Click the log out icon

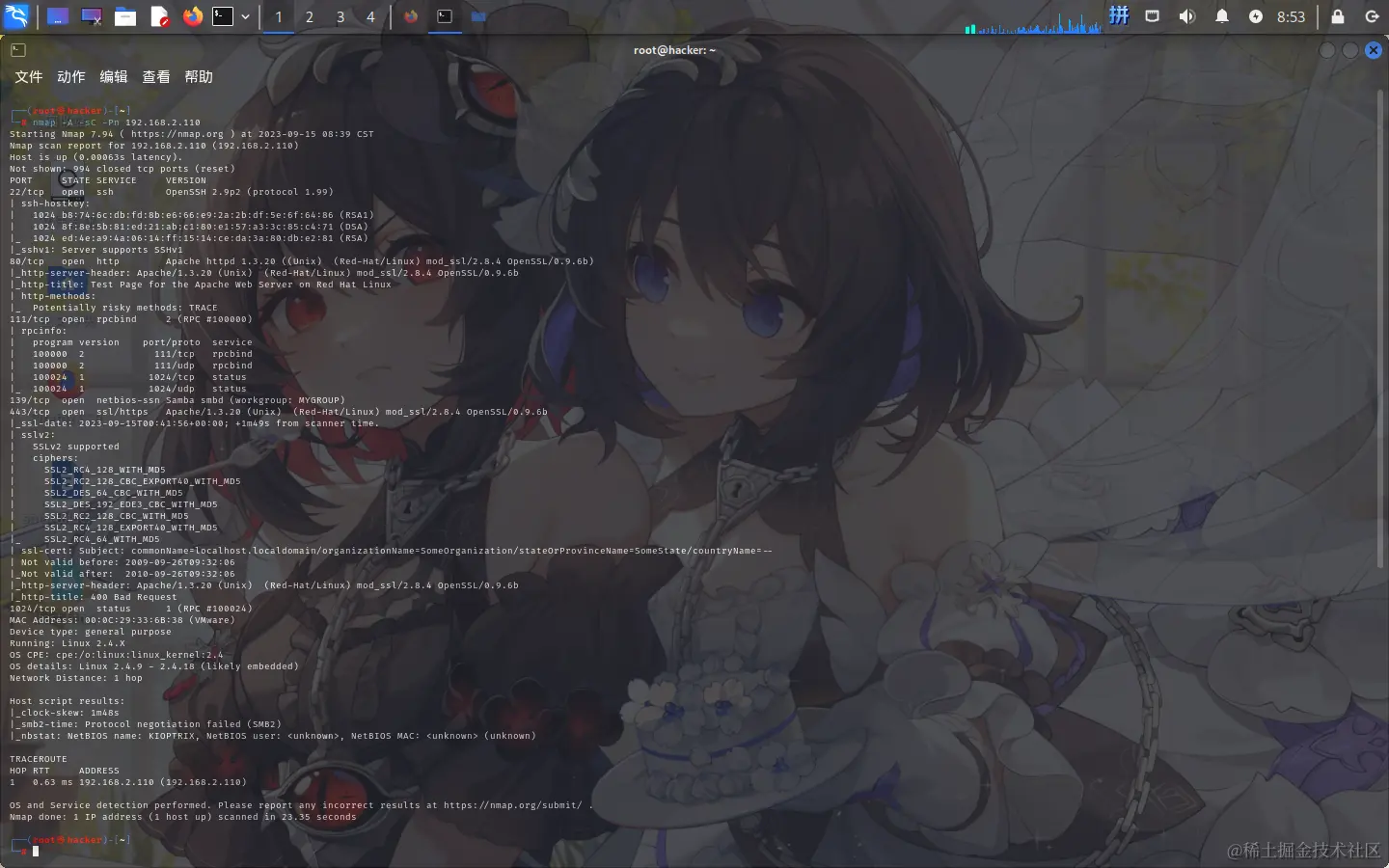pos(1373,16)
